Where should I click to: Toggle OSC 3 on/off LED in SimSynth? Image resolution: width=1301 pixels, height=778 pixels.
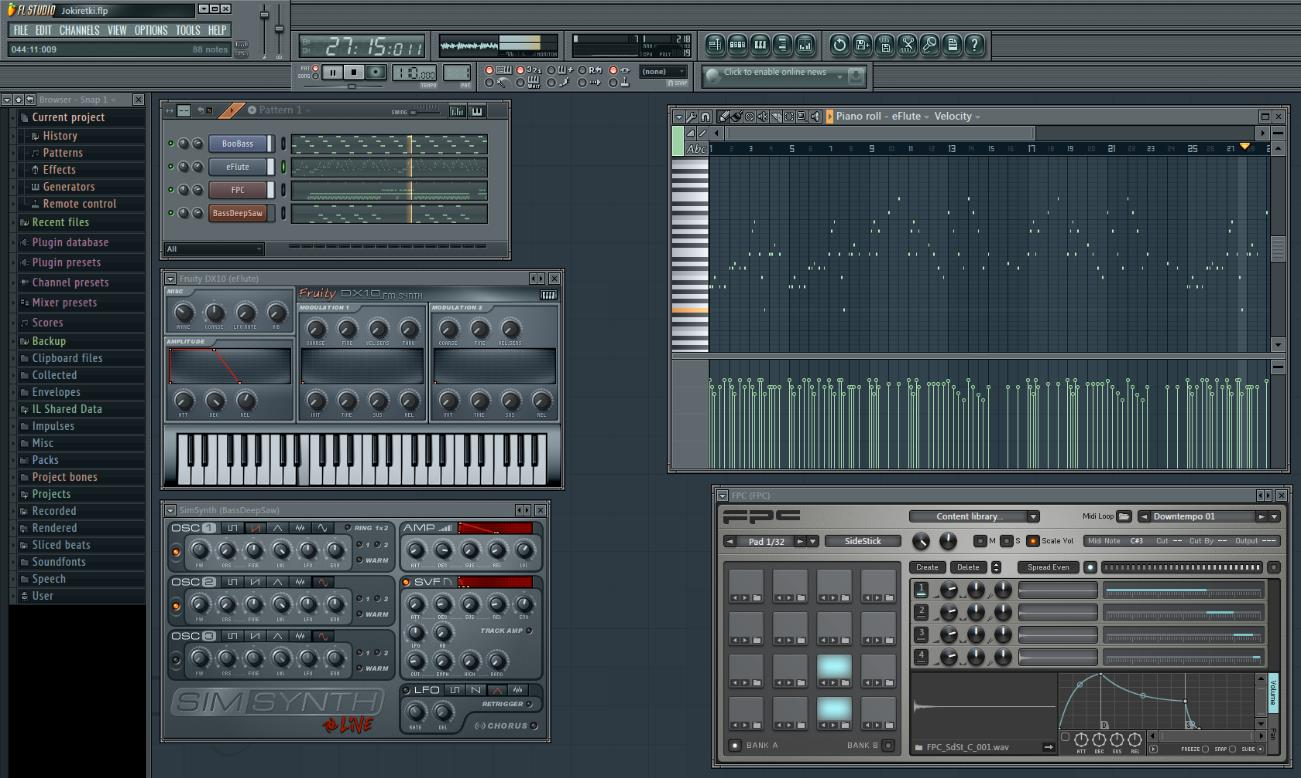click(177, 660)
